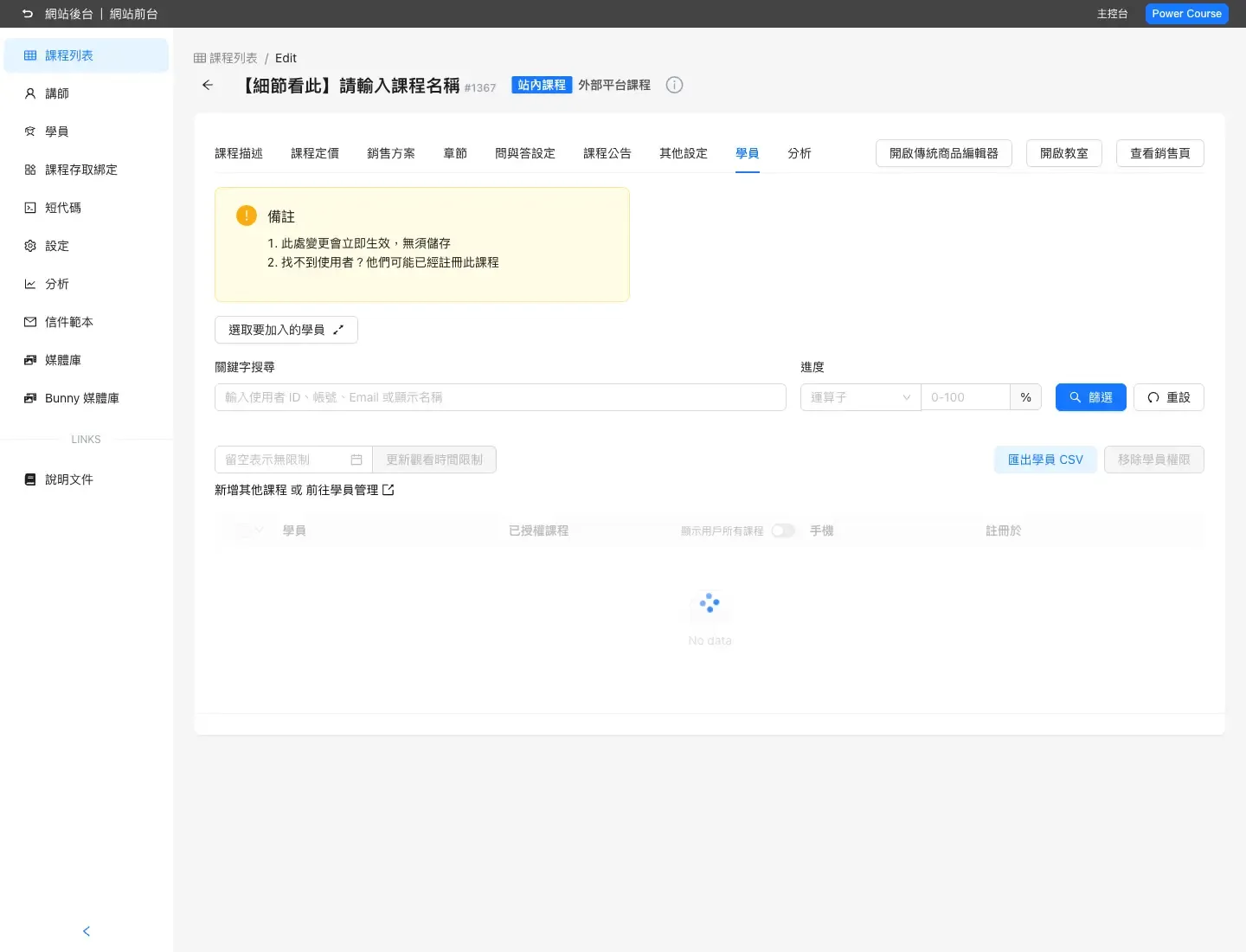Open the 分析 tab in course editor
The image size is (1246, 952).
coord(800,153)
